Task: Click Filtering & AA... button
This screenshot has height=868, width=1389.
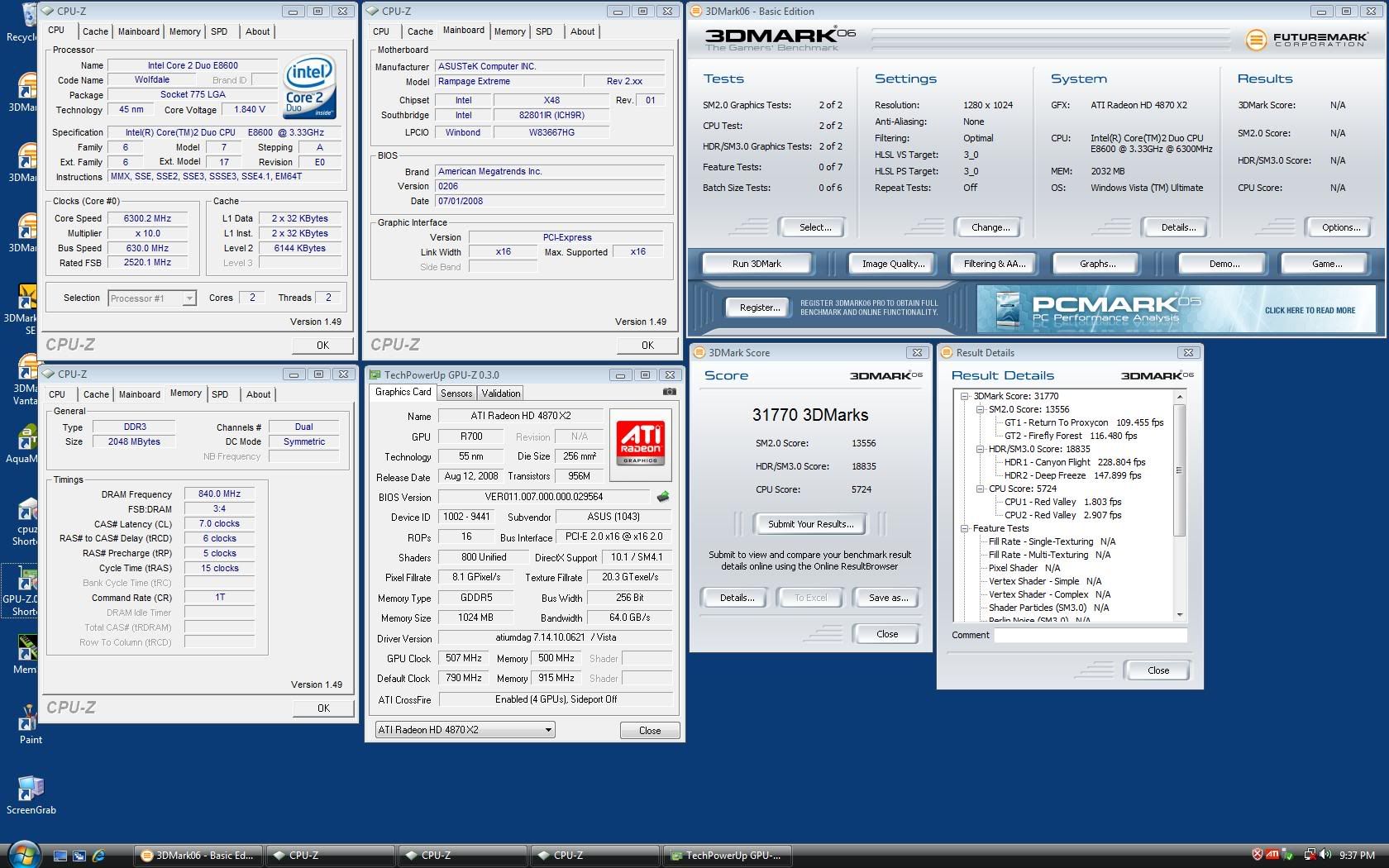Action: [x=995, y=264]
